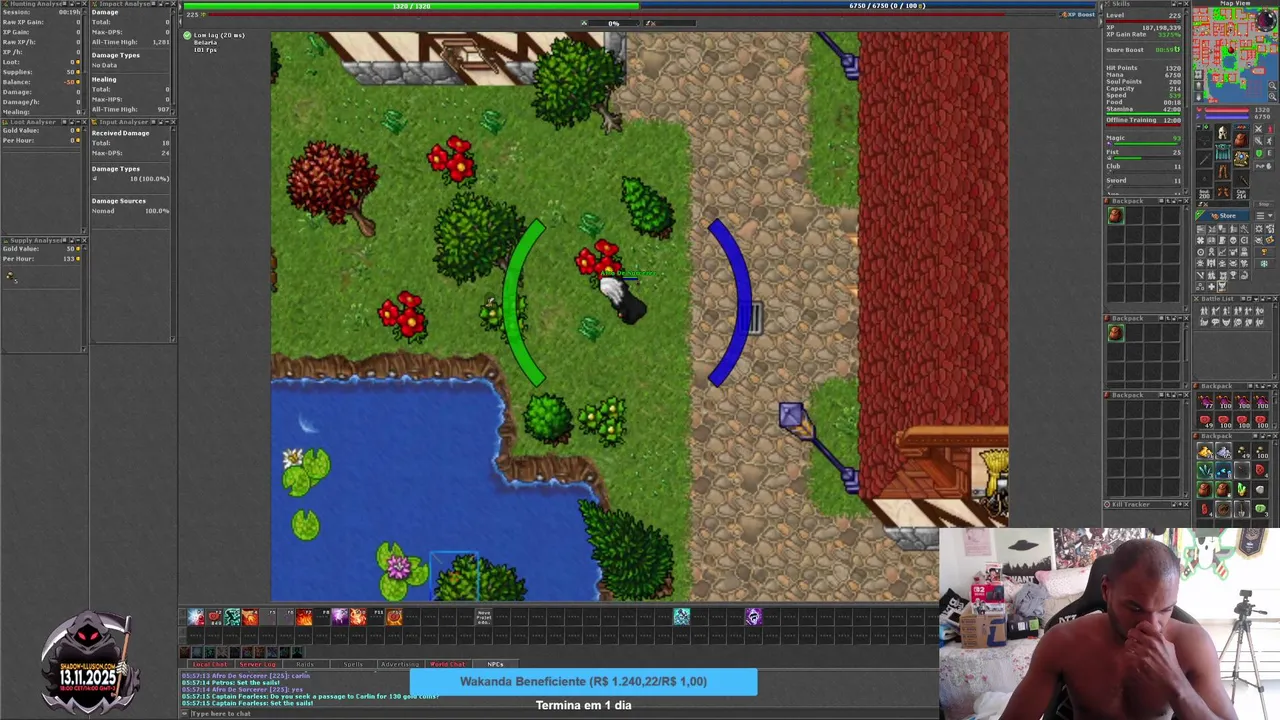Click the Stamina row showing 42:00
The width and height of the screenshot is (1280, 720).
tap(1143, 109)
